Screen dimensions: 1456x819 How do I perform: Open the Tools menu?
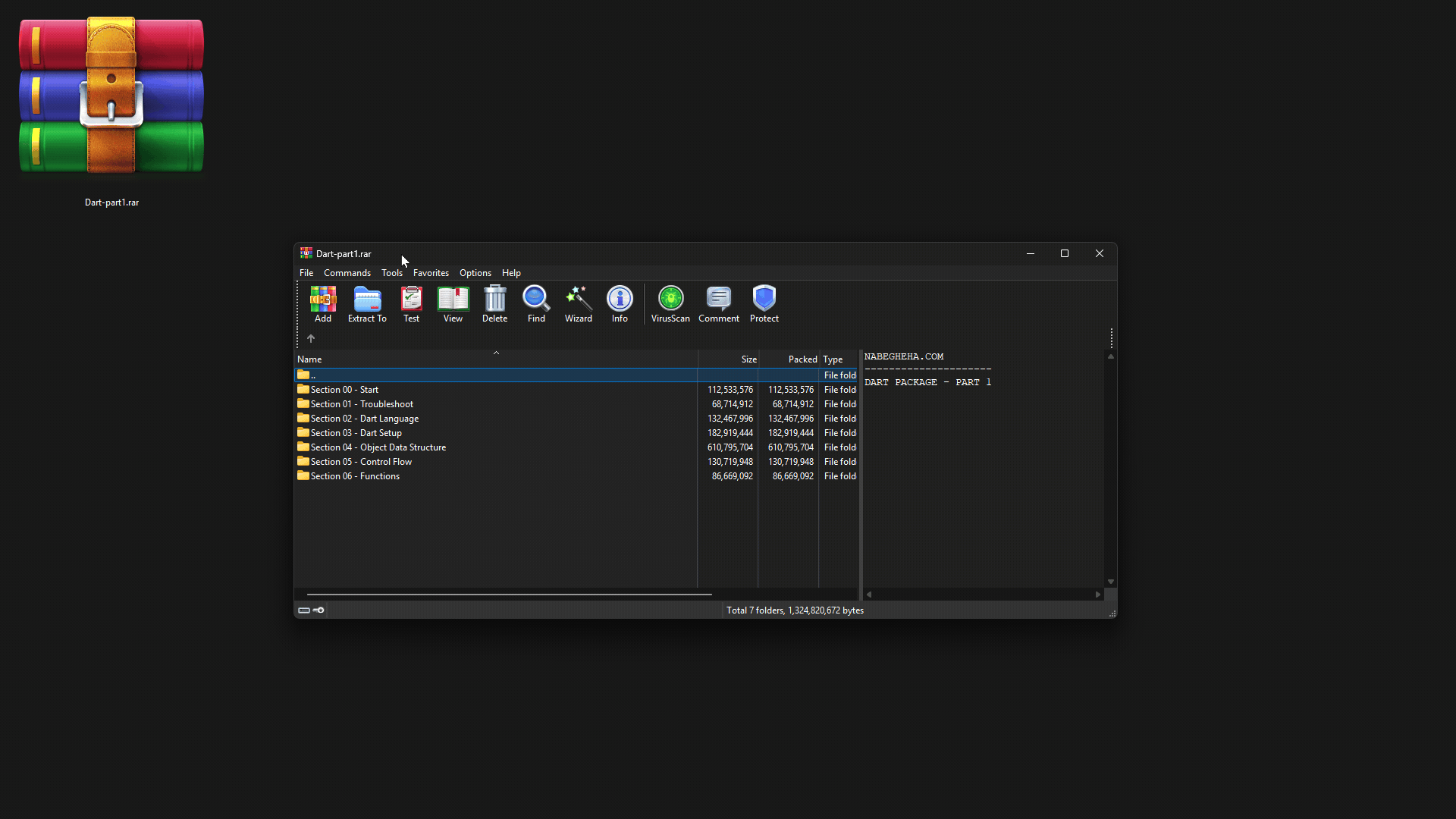click(392, 273)
